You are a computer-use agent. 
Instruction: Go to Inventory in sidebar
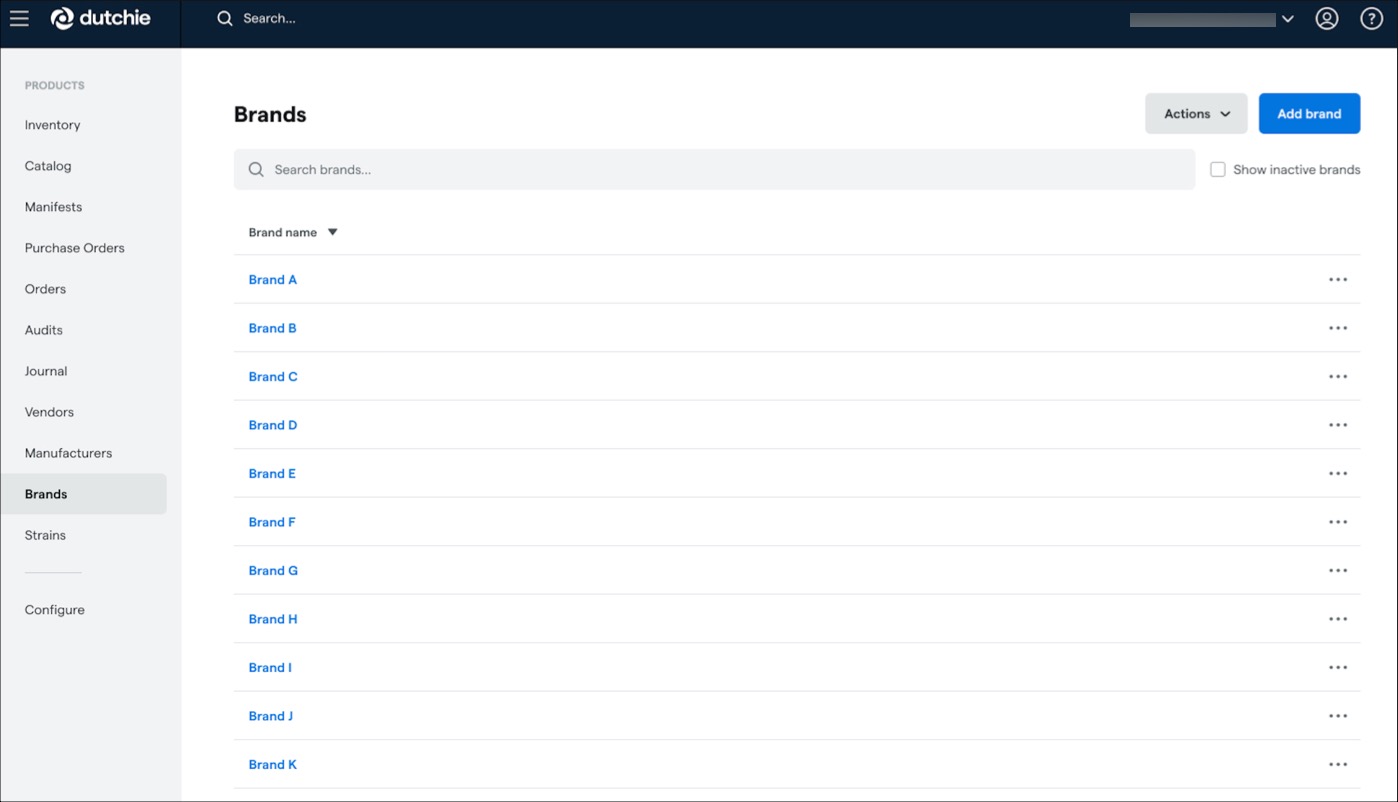(x=53, y=125)
